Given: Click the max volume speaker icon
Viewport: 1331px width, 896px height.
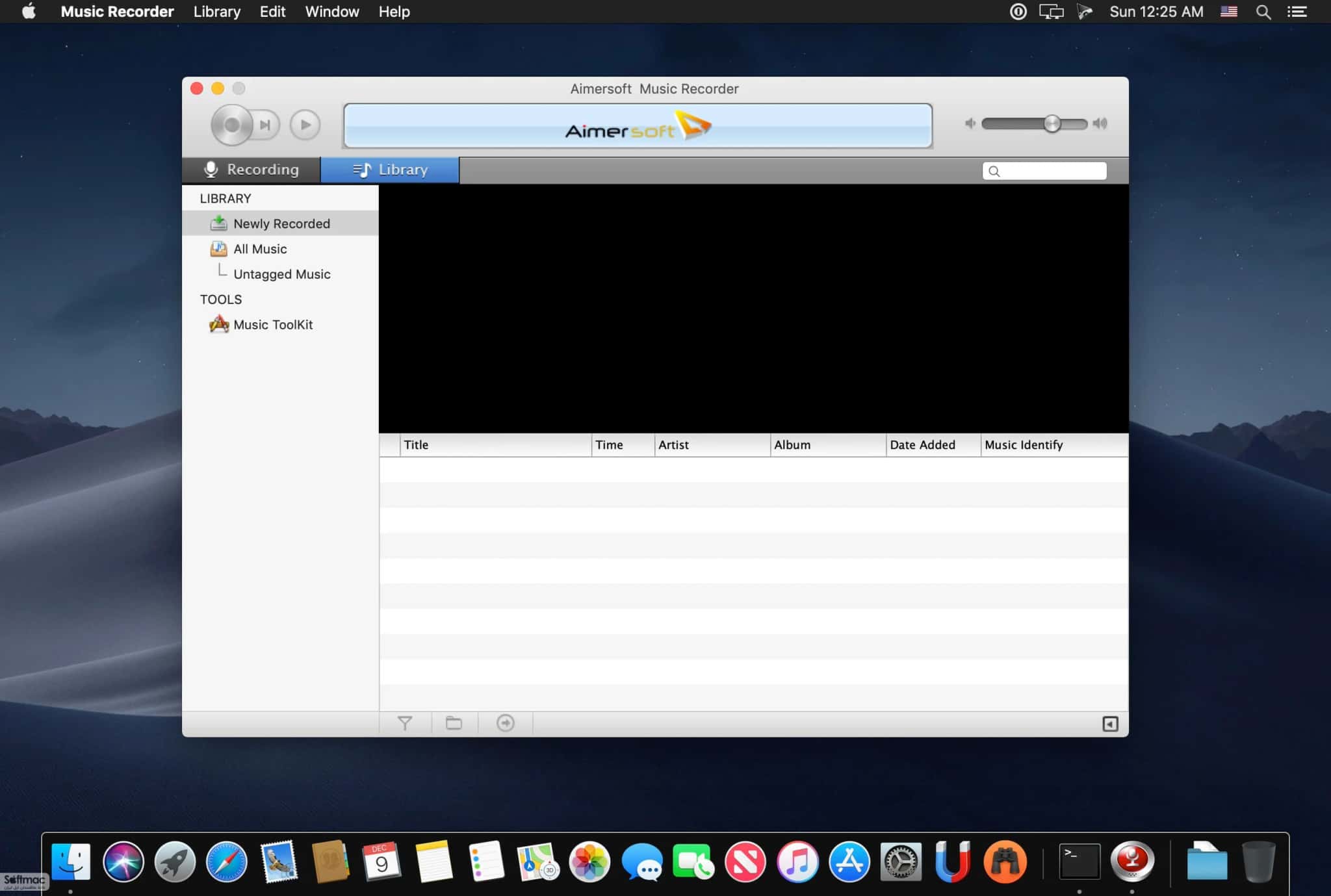Looking at the screenshot, I should (x=1100, y=123).
